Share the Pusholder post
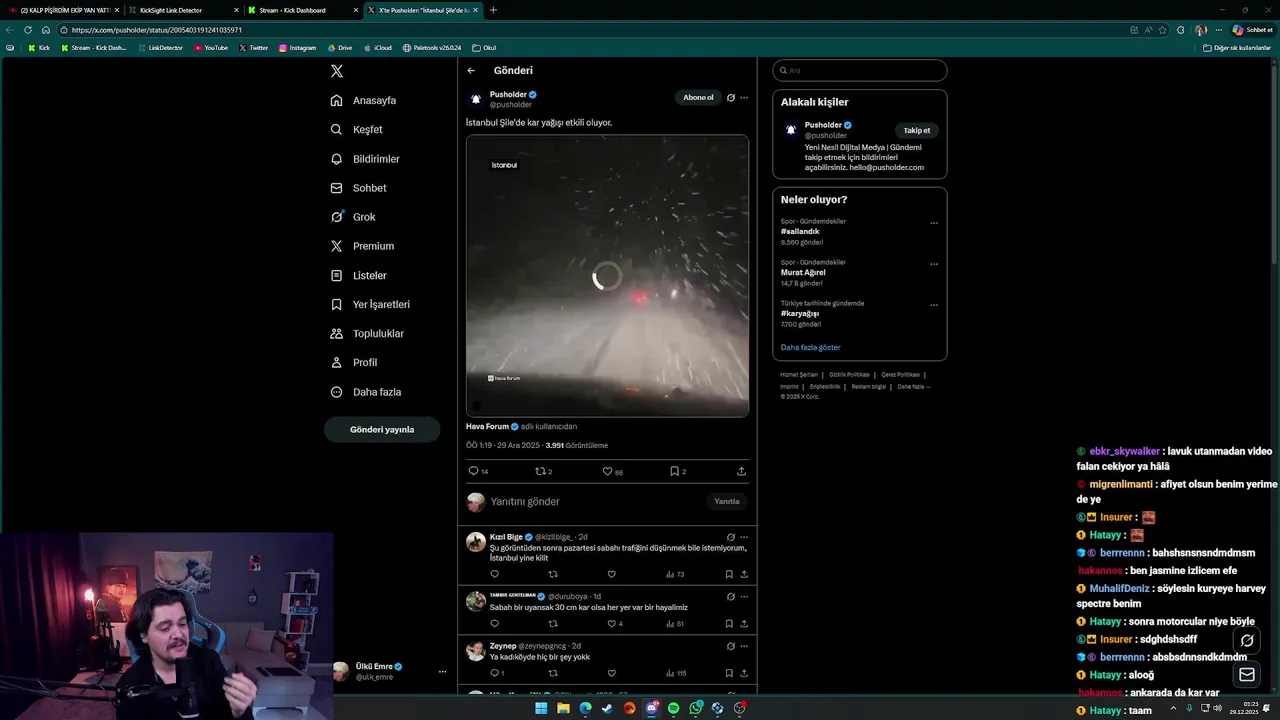 coord(741,471)
